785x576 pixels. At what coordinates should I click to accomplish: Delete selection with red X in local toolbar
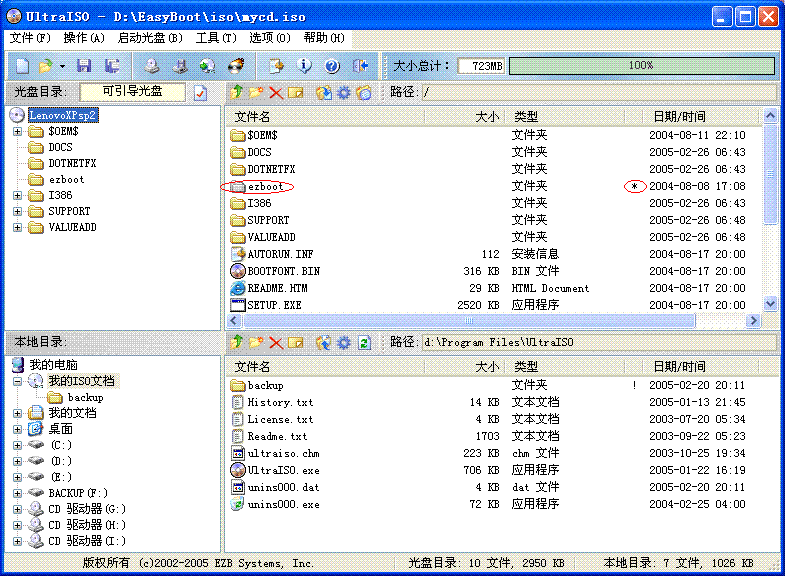tap(276, 343)
